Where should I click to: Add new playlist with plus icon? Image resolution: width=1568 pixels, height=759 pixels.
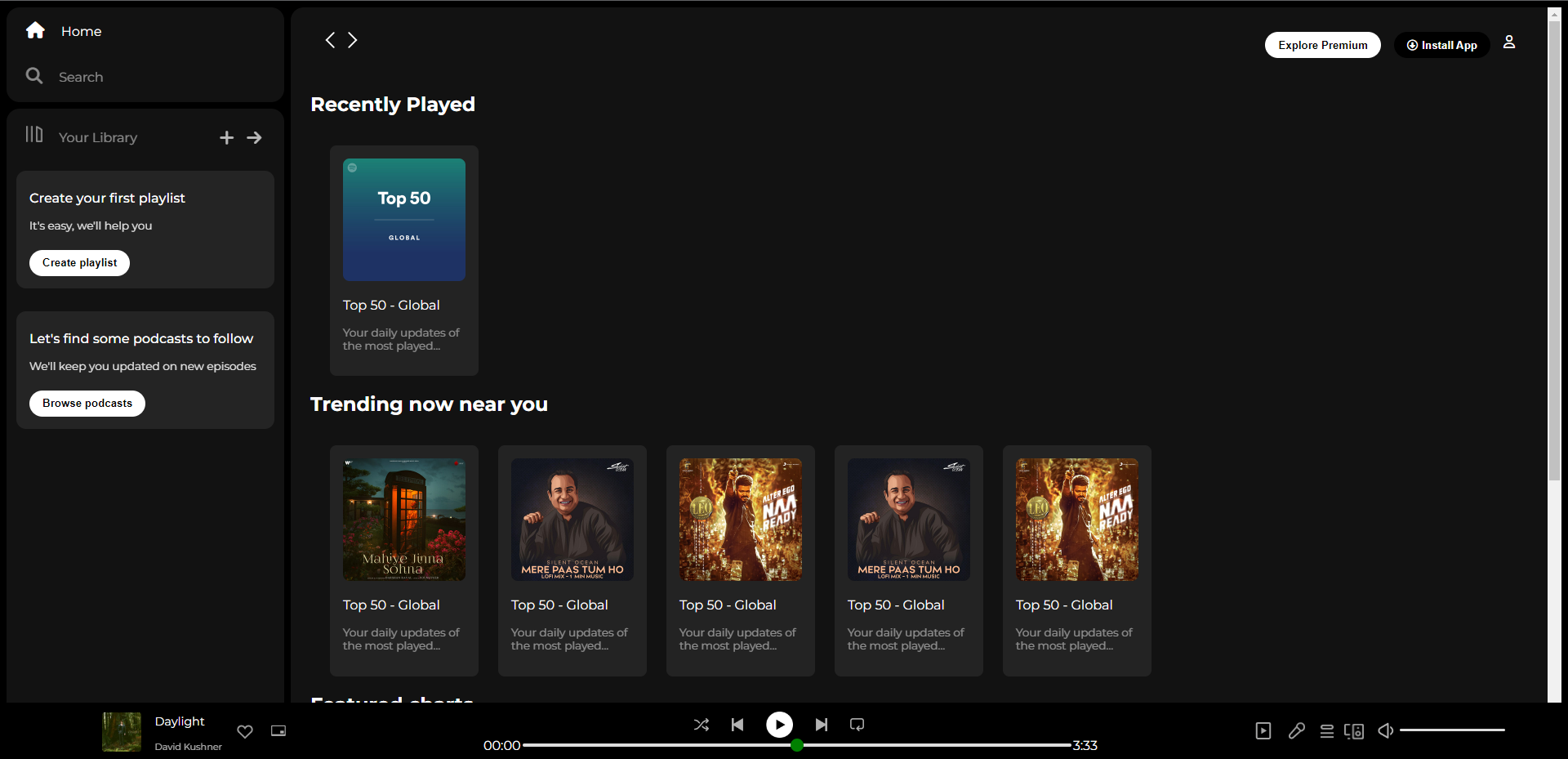click(227, 138)
